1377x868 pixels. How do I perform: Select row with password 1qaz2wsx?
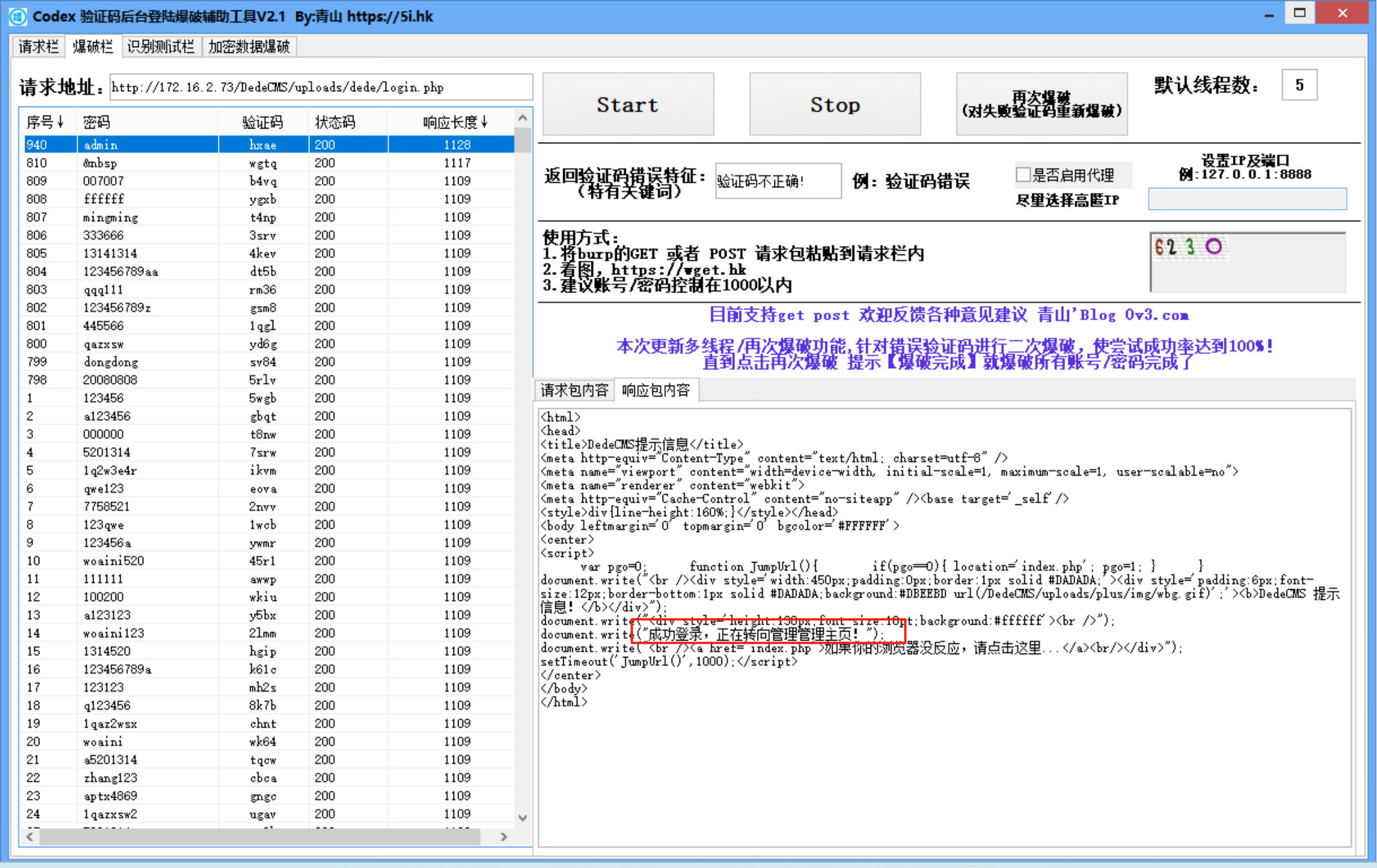click(x=269, y=723)
